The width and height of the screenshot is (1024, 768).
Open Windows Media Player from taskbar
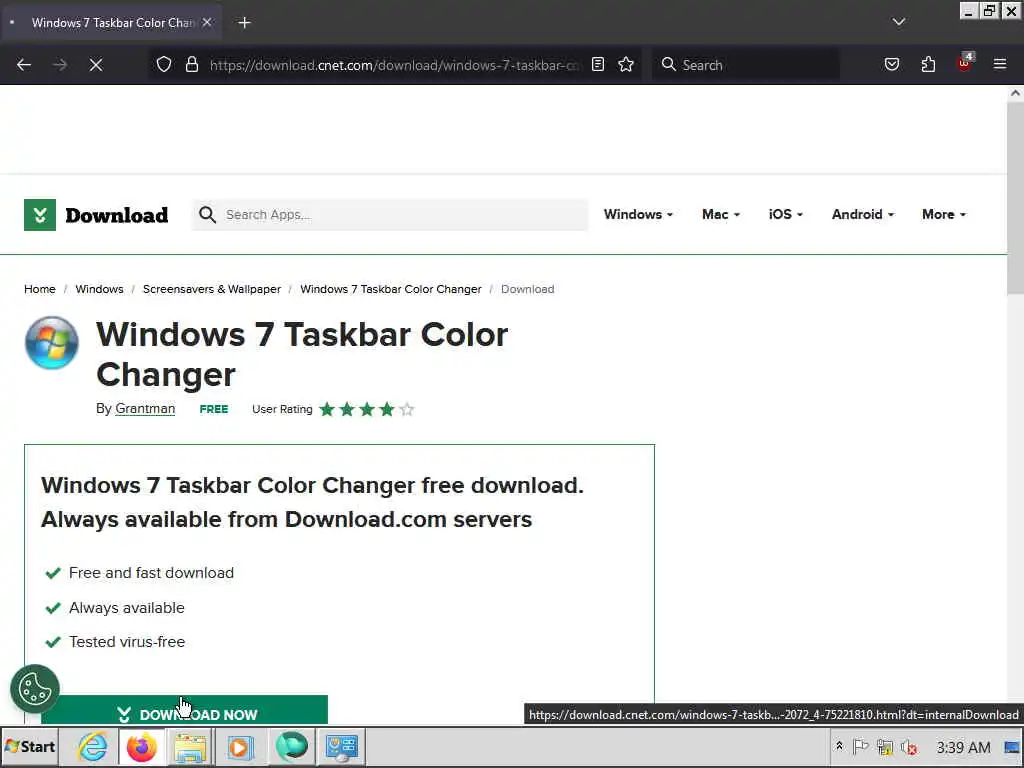(x=240, y=747)
